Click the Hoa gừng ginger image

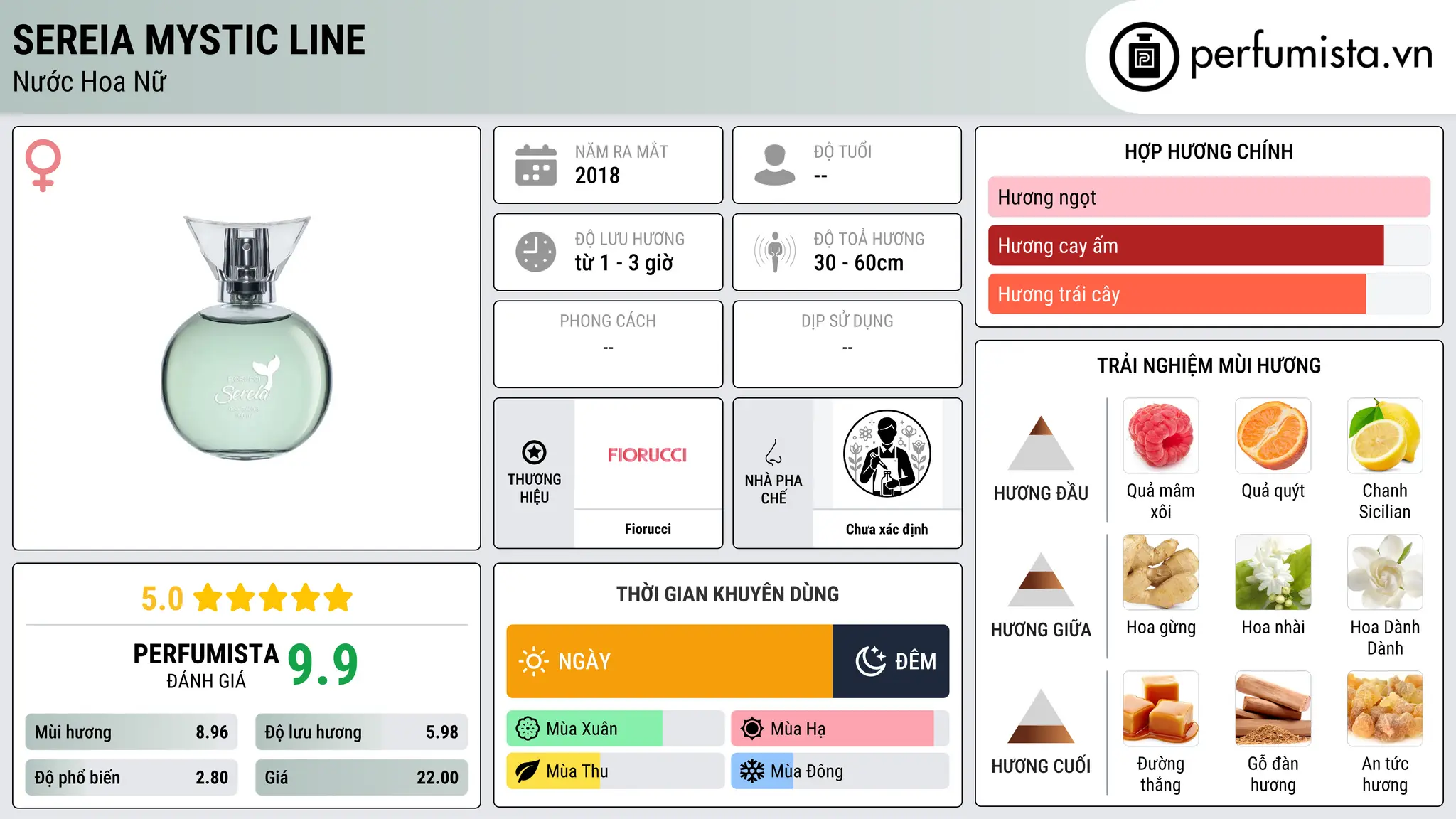tap(1161, 572)
